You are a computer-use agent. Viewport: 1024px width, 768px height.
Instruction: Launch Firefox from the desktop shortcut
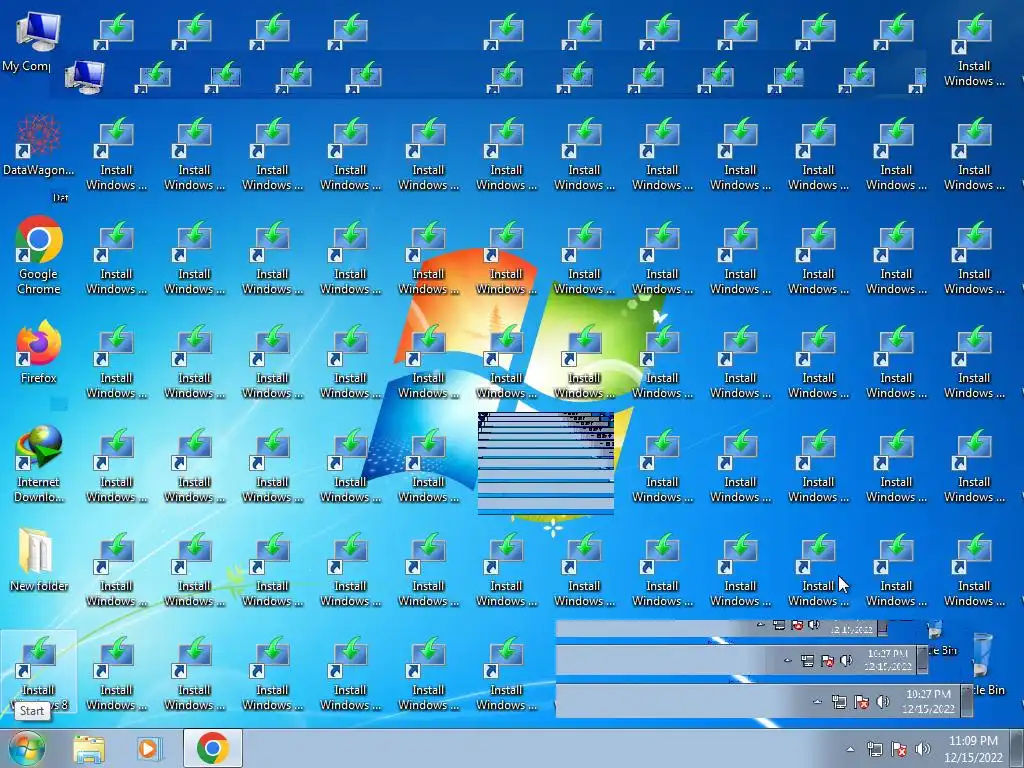[39, 353]
